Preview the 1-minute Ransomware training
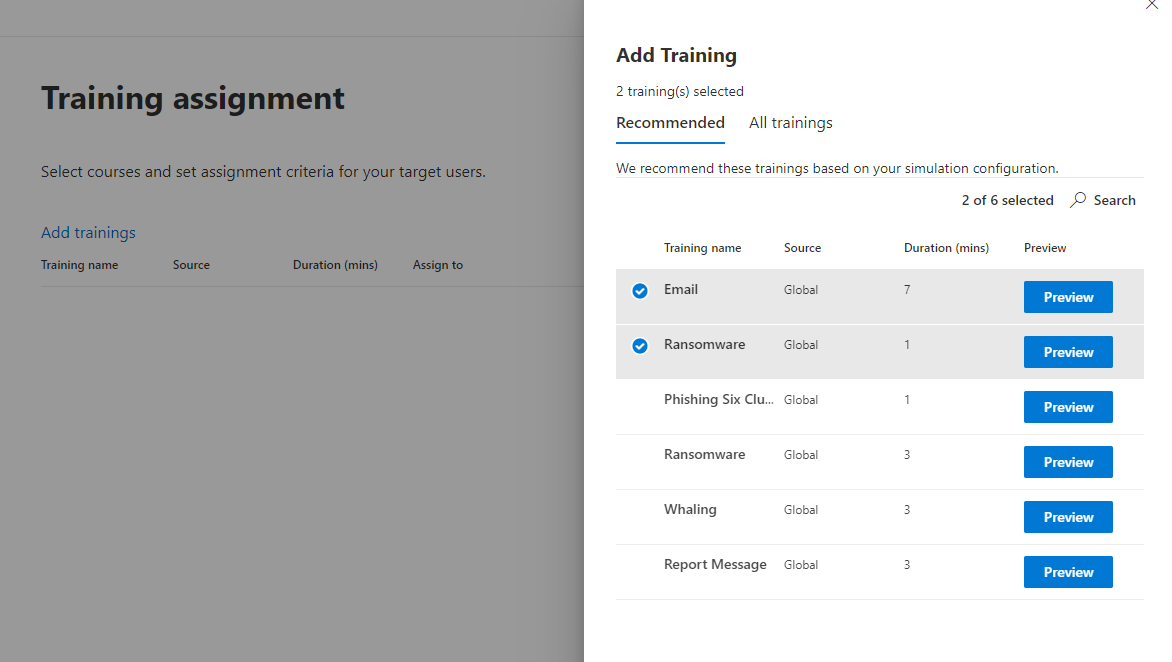Viewport: 1172px width, 662px height. (1068, 352)
